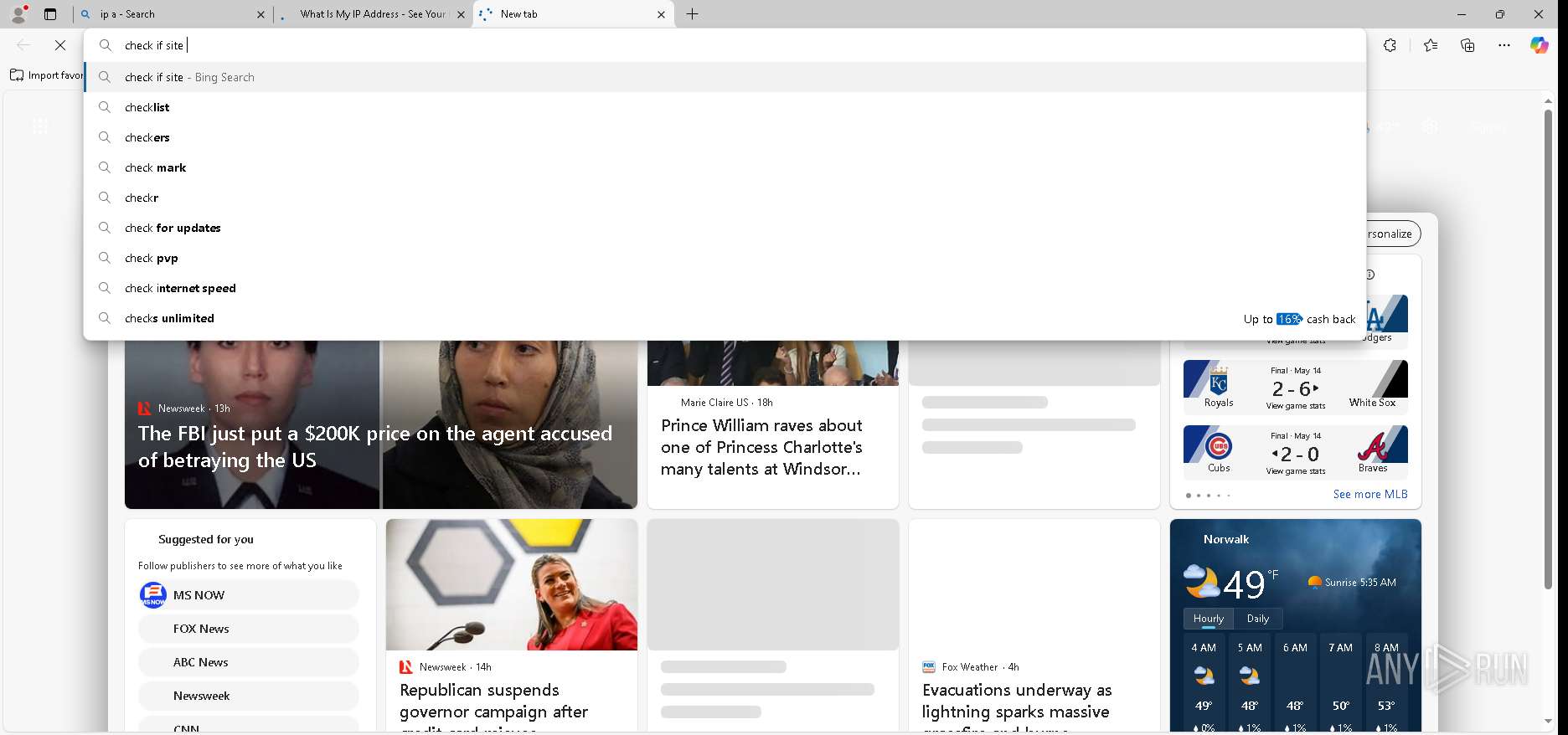Follow the FOX News publisher
Screen dimensions: 1568x735
tap(249, 629)
